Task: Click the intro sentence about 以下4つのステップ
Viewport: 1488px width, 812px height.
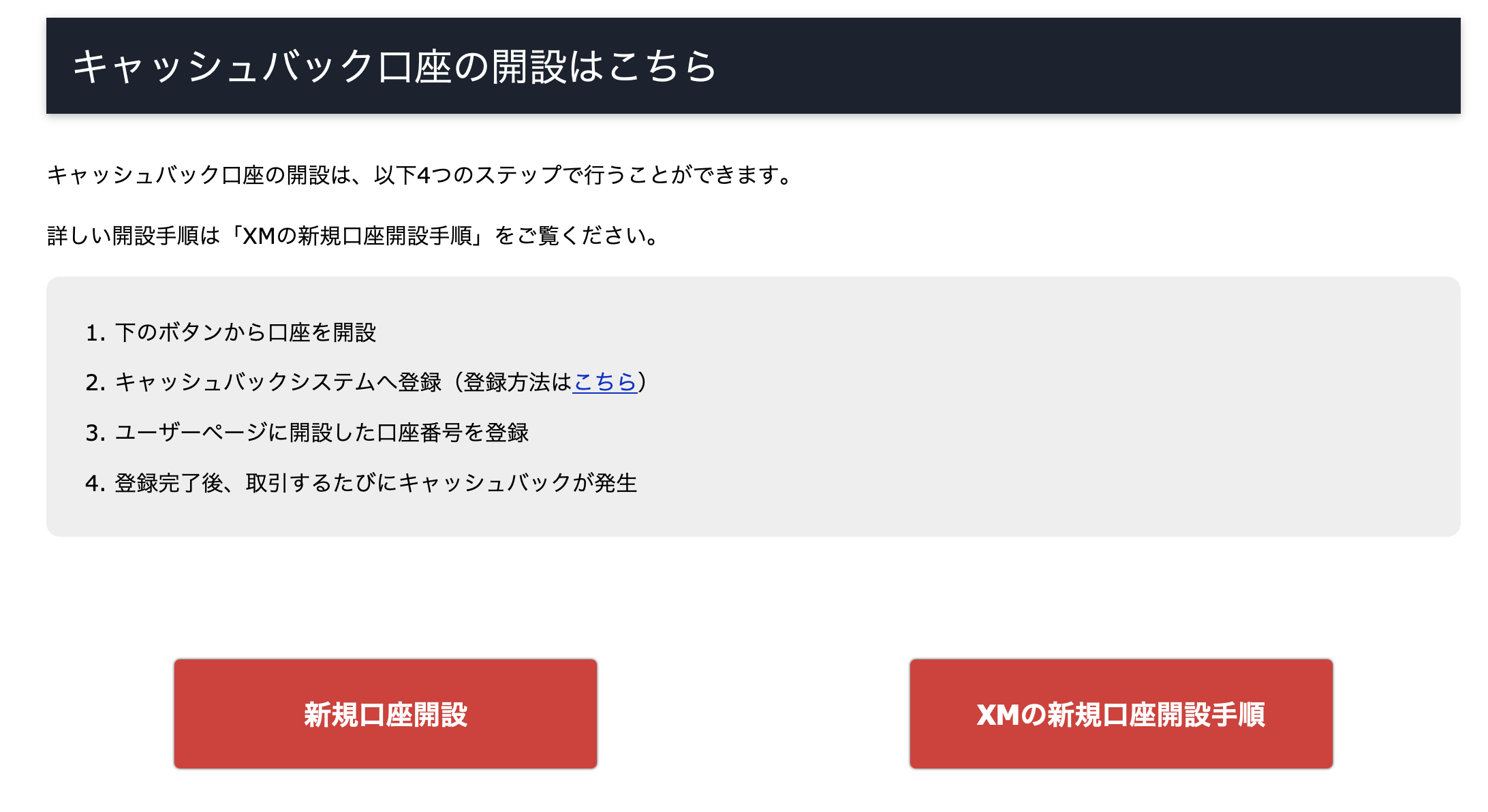Action: tap(420, 175)
